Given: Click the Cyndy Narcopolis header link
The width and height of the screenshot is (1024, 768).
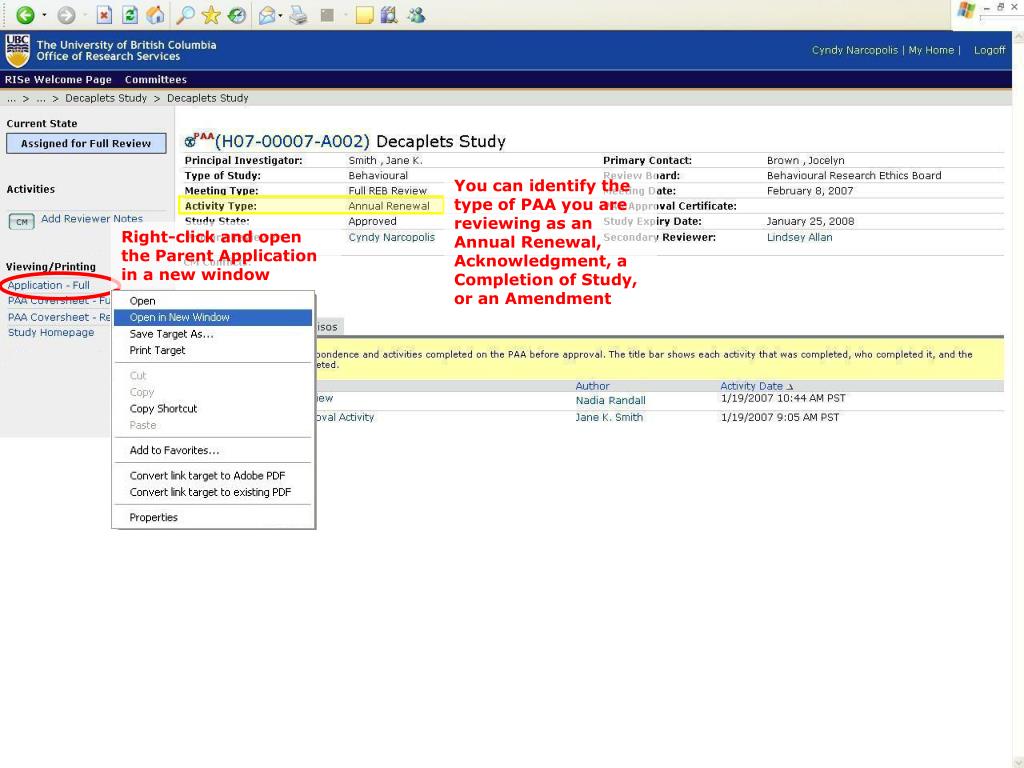Looking at the screenshot, I should coord(854,50).
